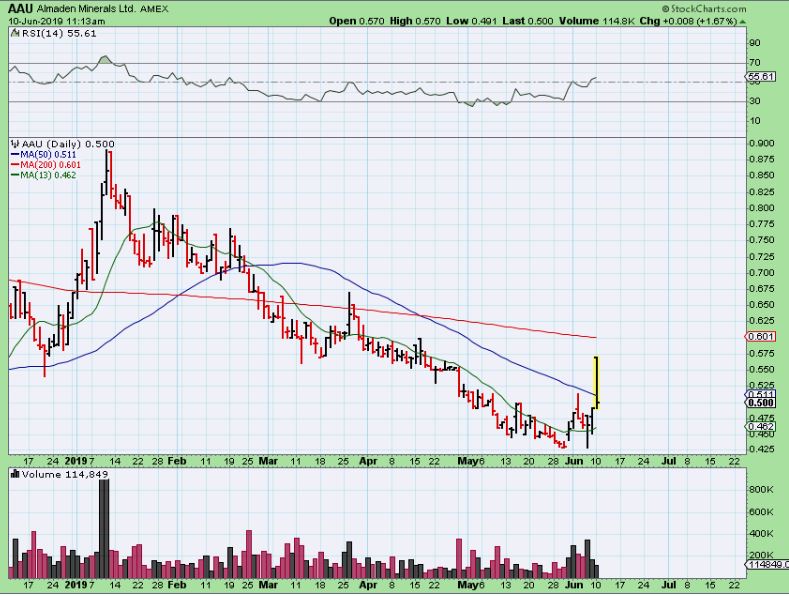Click the tallest volume bar in January
Screen dimensions: 789x596
(x=104, y=529)
